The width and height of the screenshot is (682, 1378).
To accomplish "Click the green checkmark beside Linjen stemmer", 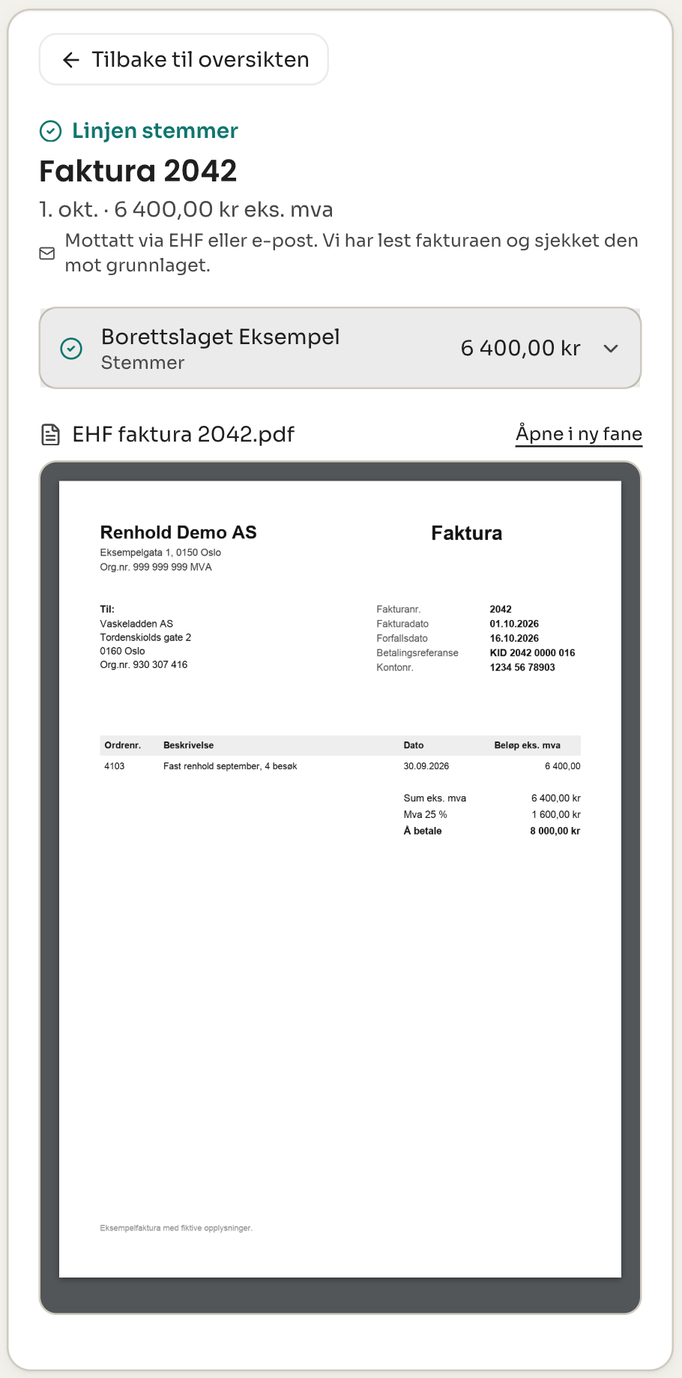I will pos(50,131).
